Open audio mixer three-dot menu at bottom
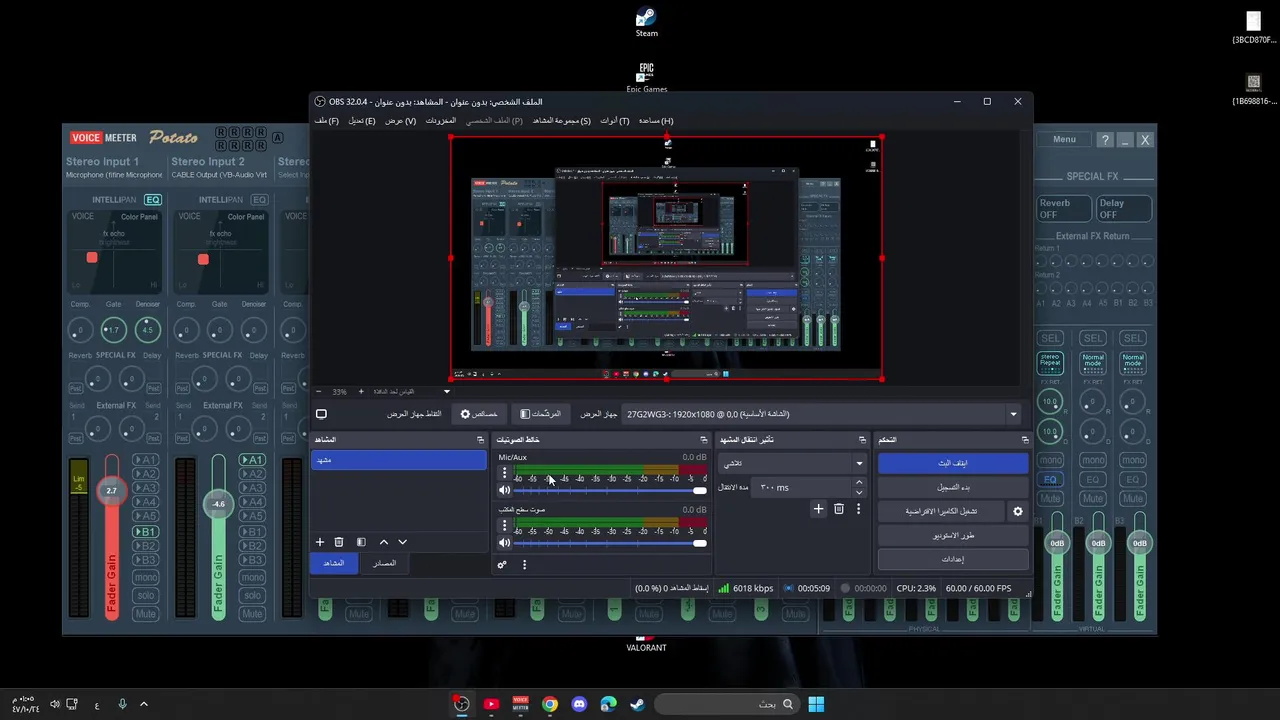1280x720 pixels. (x=524, y=565)
